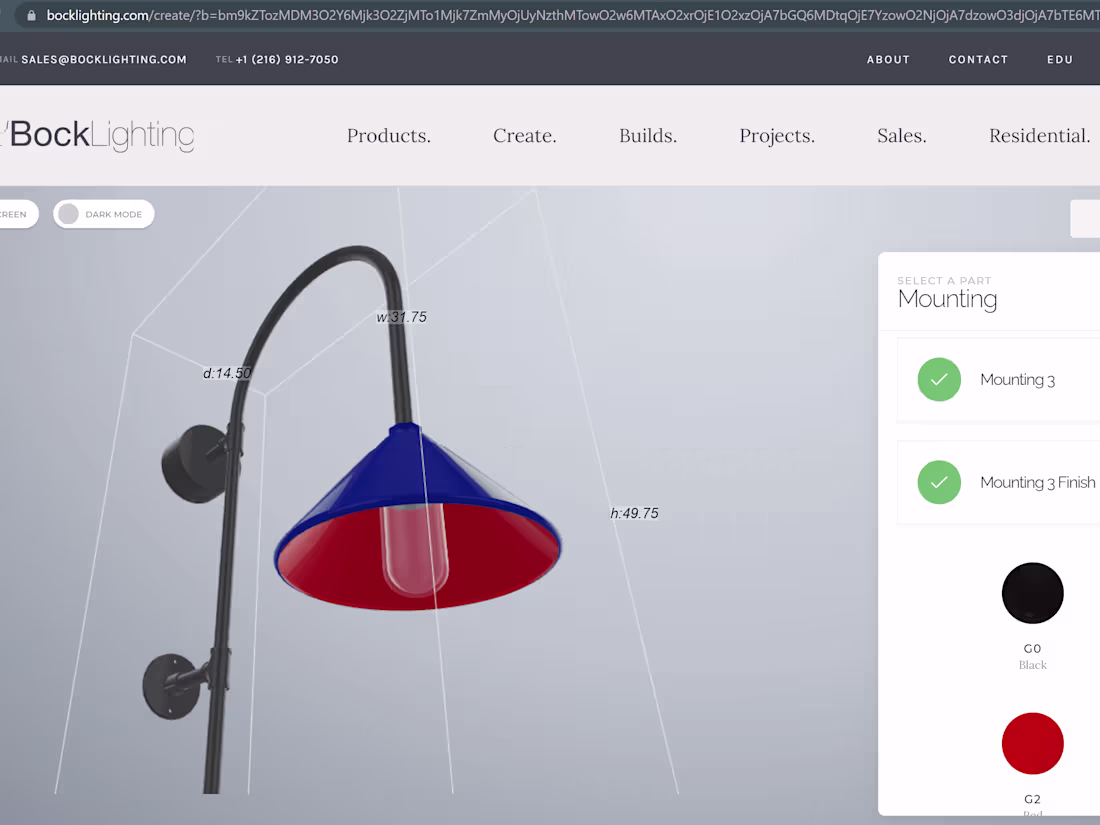Click the ABOUT link in the top bar
Image resolution: width=1100 pixels, height=825 pixels.
click(888, 59)
